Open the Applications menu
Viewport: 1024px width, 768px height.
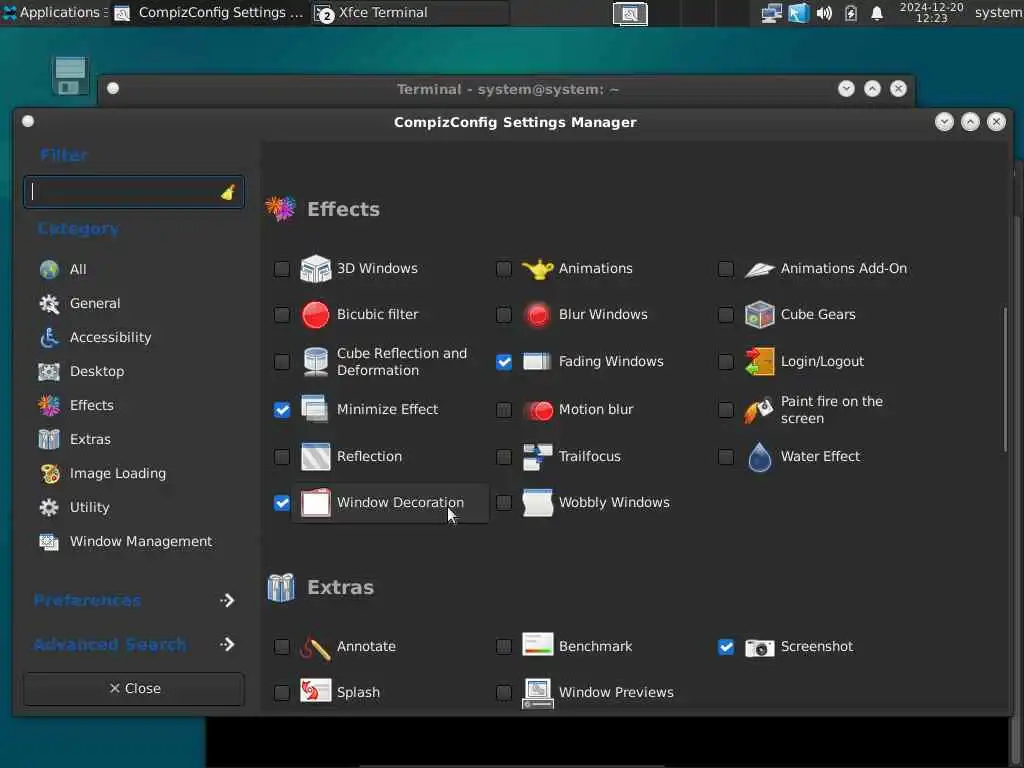click(x=54, y=12)
